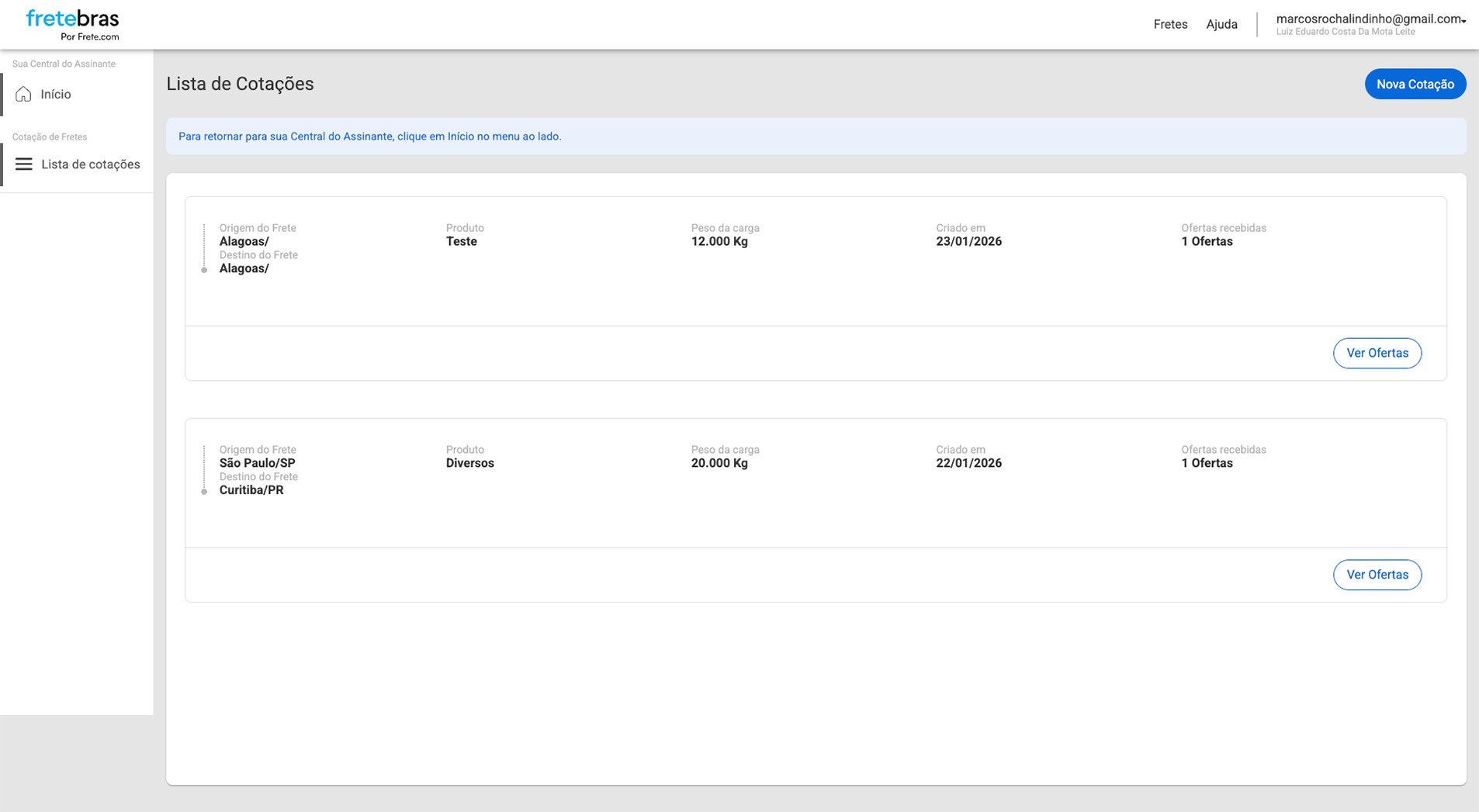Open the marcosrochalindinho@gmail.com account email
1479x812 pixels.
1368,19
